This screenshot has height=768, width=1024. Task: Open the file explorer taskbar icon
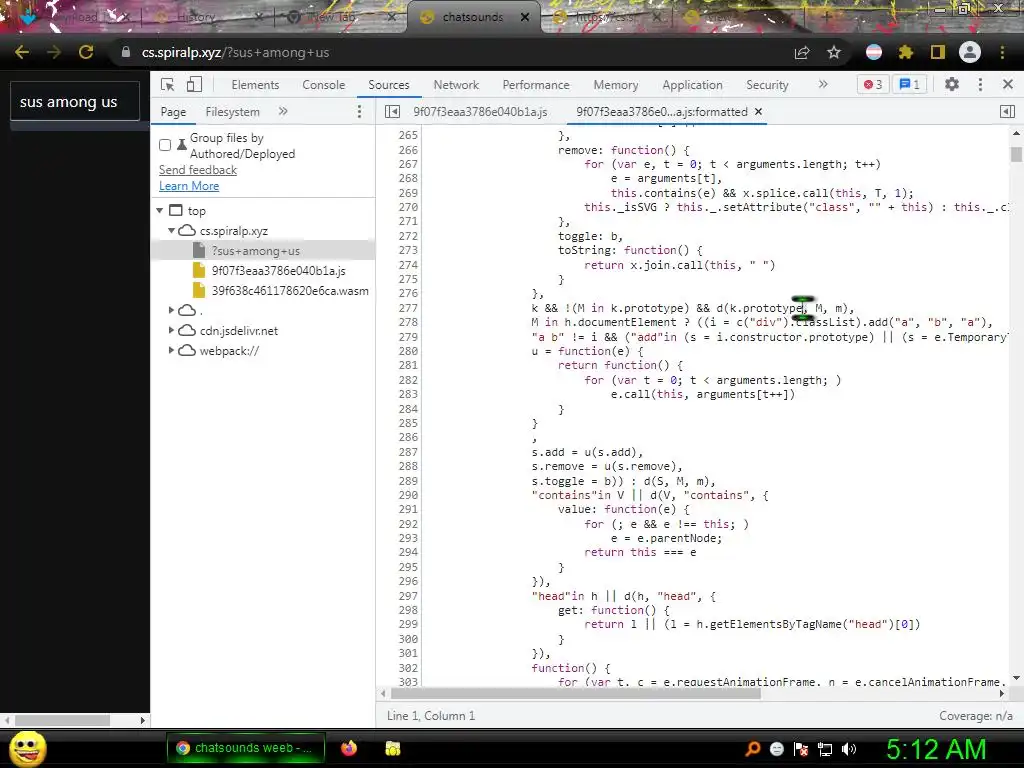pos(392,748)
